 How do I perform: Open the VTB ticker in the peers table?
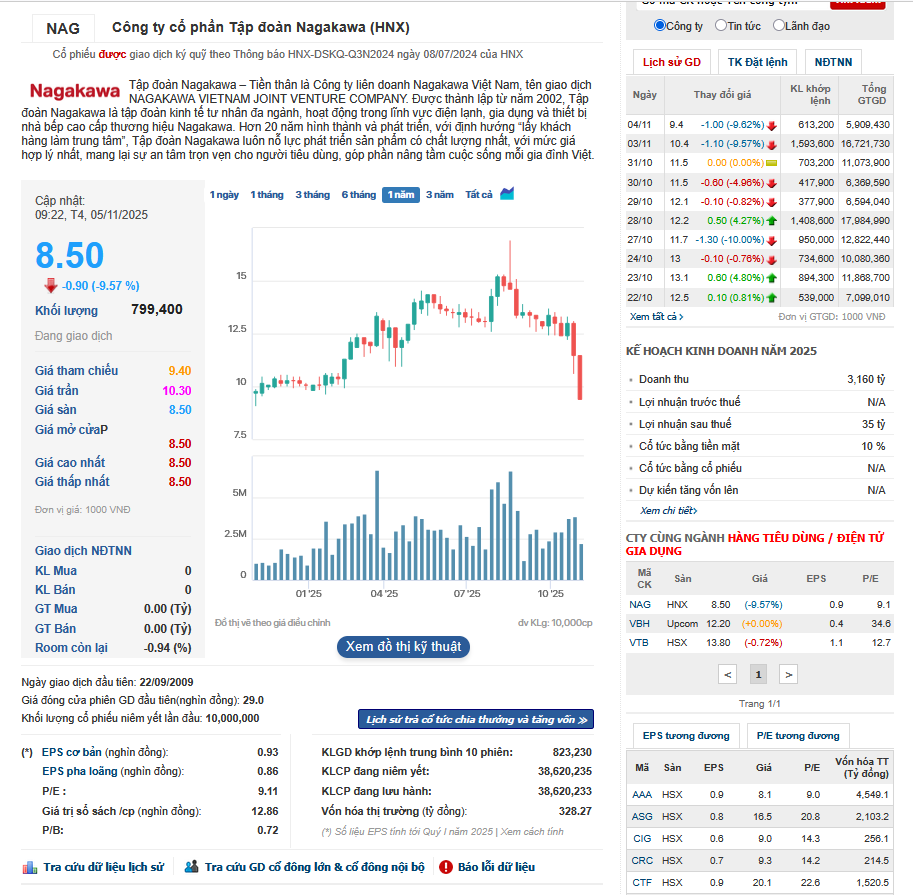[x=639, y=643]
